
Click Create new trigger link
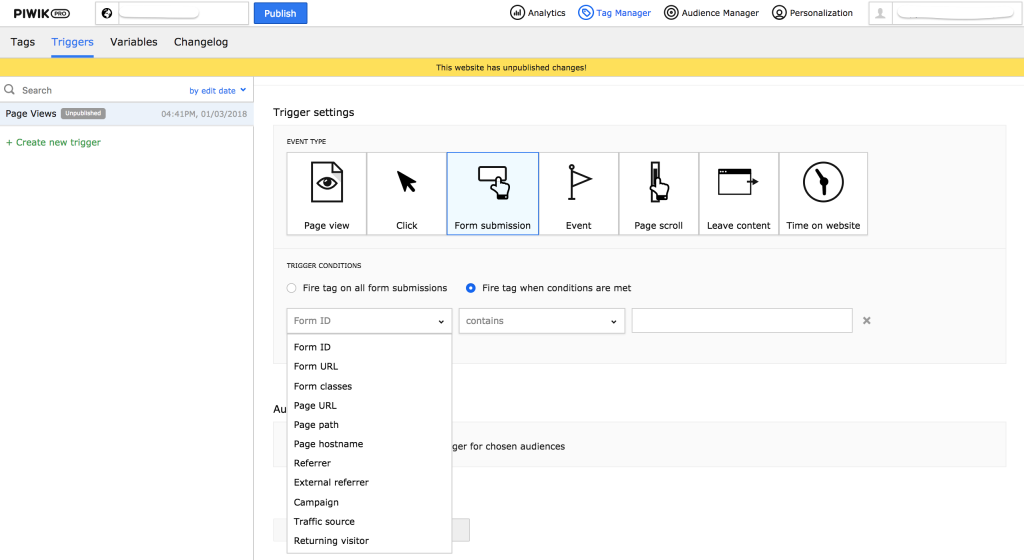(54, 142)
